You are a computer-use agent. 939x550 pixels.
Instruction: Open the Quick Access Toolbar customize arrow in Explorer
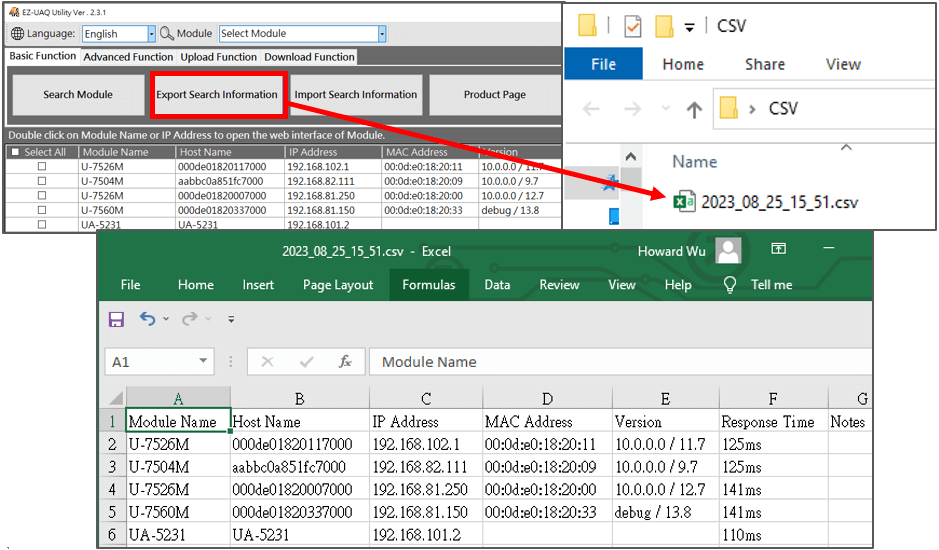[690, 28]
